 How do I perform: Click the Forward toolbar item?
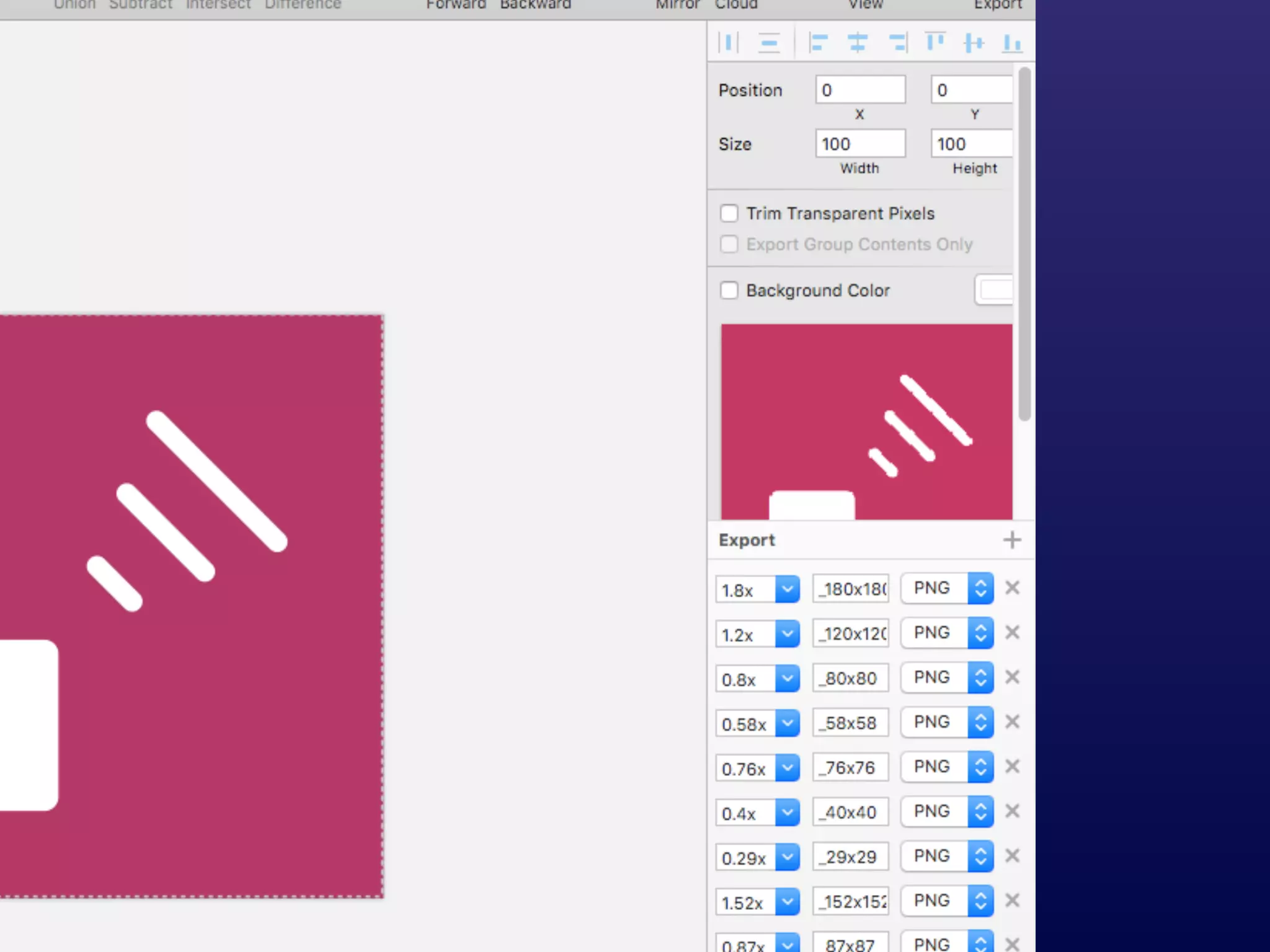pyautogui.click(x=456, y=5)
